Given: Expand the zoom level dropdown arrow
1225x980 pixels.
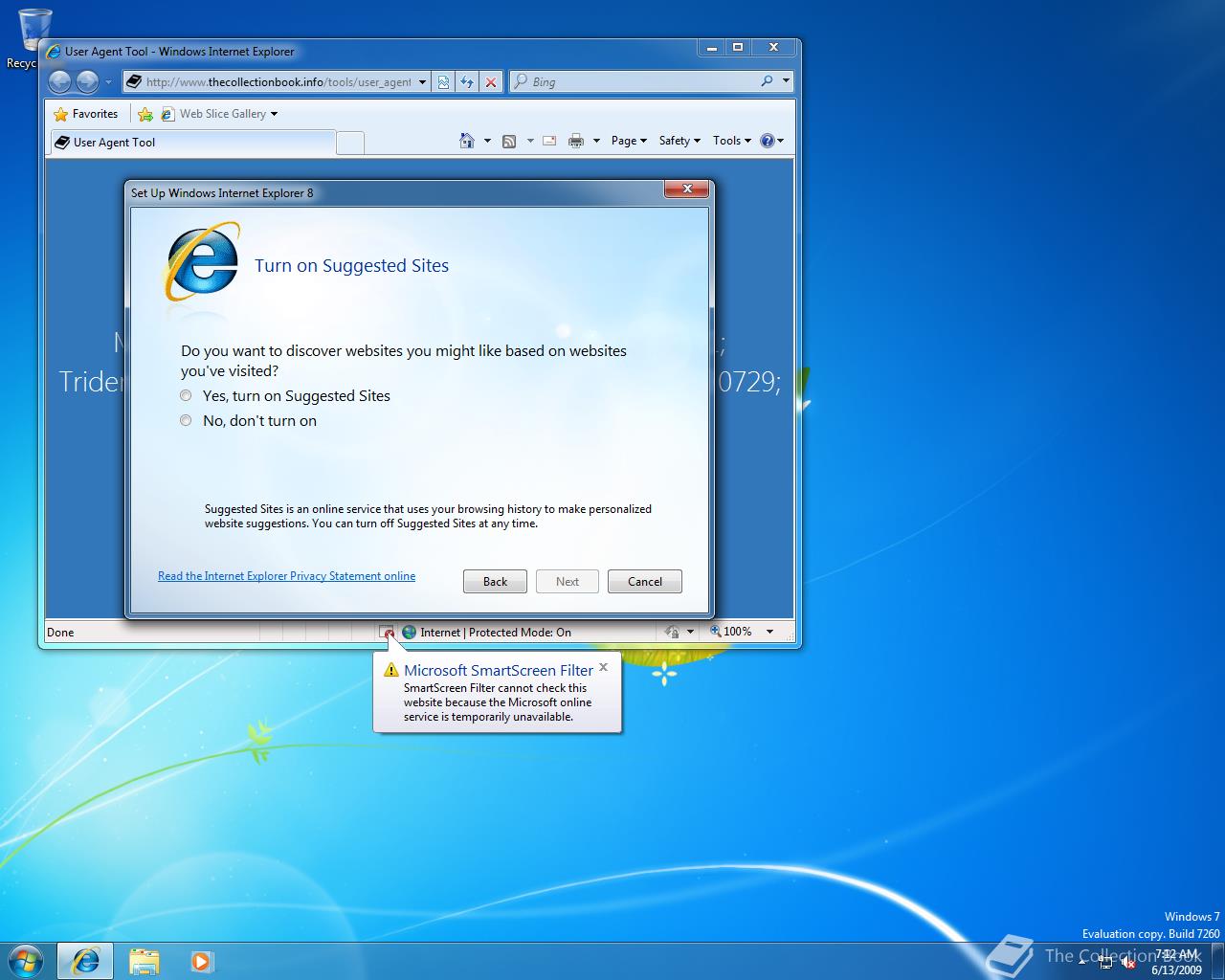Looking at the screenshot, I should 769,632.
